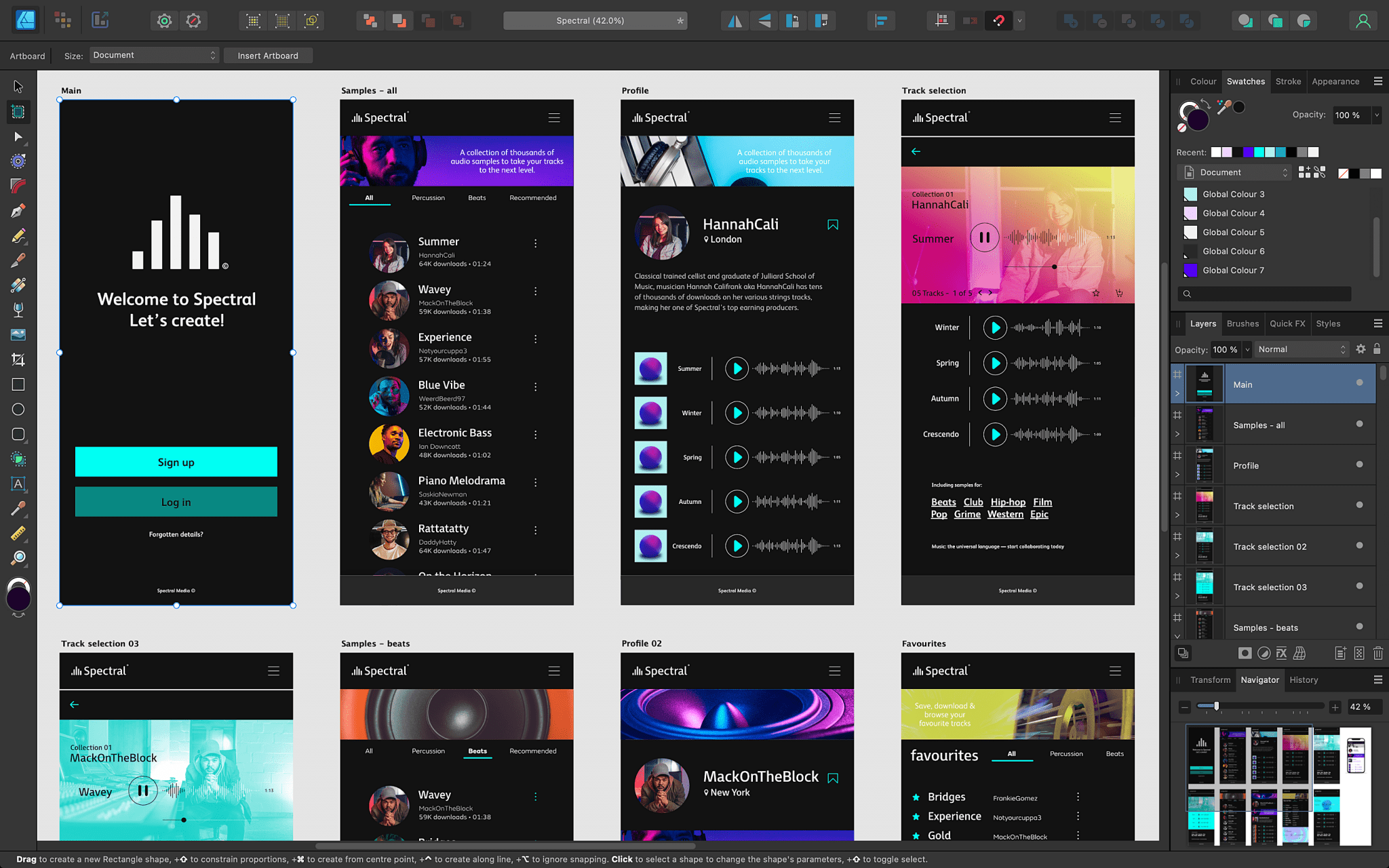Click the Navigator preview thumbnail
Screen dimensions: 1389x868
pos(1278,786)
